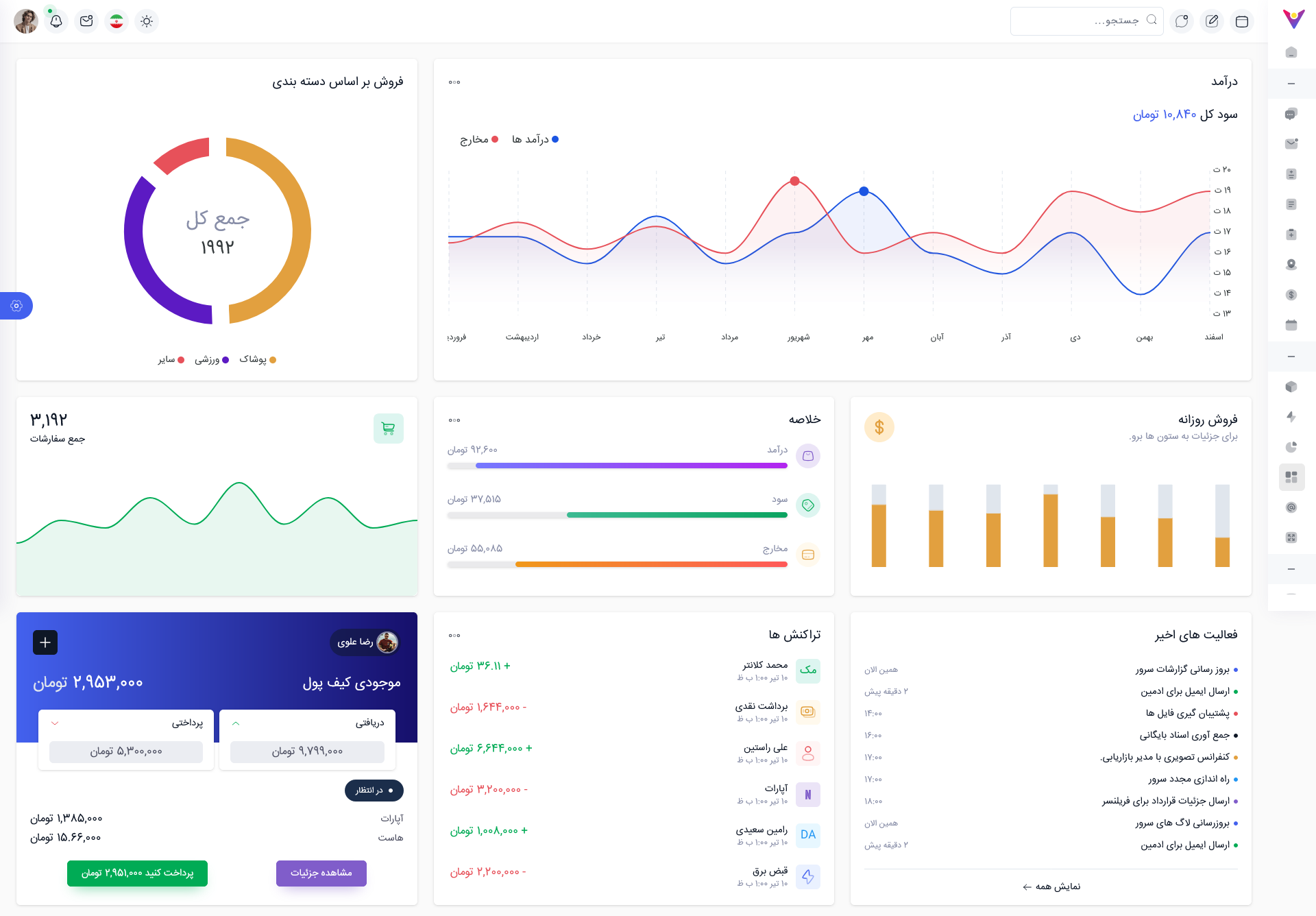Open the Iran flag language selector
Viewport: 1316px width, 916px height.
[x=117, y=21]
